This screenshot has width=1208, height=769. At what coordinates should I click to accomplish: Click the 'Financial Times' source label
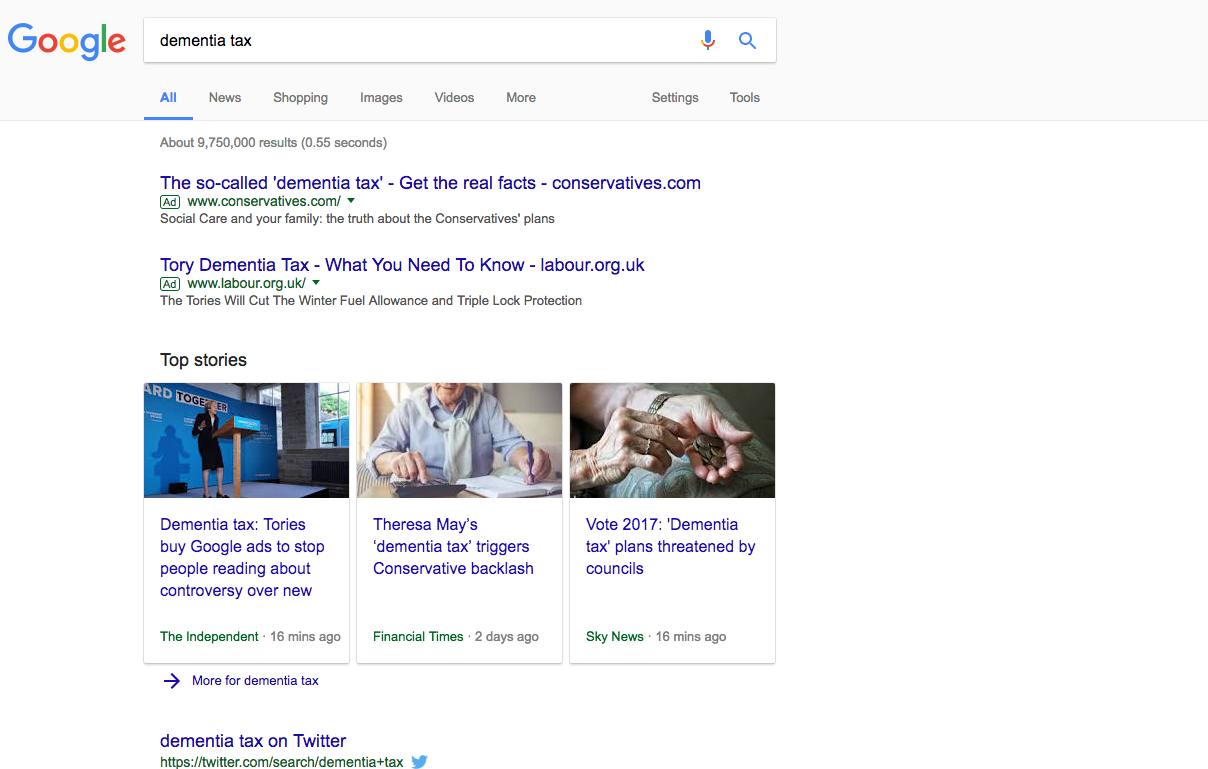tap(418, 636)
